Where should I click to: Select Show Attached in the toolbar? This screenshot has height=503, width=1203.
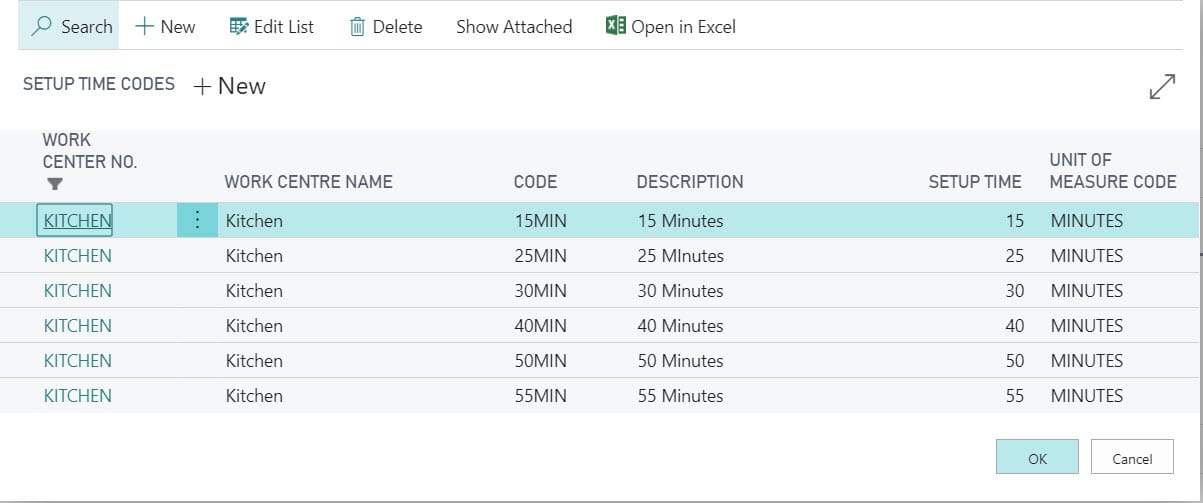[x=514, y=27]
